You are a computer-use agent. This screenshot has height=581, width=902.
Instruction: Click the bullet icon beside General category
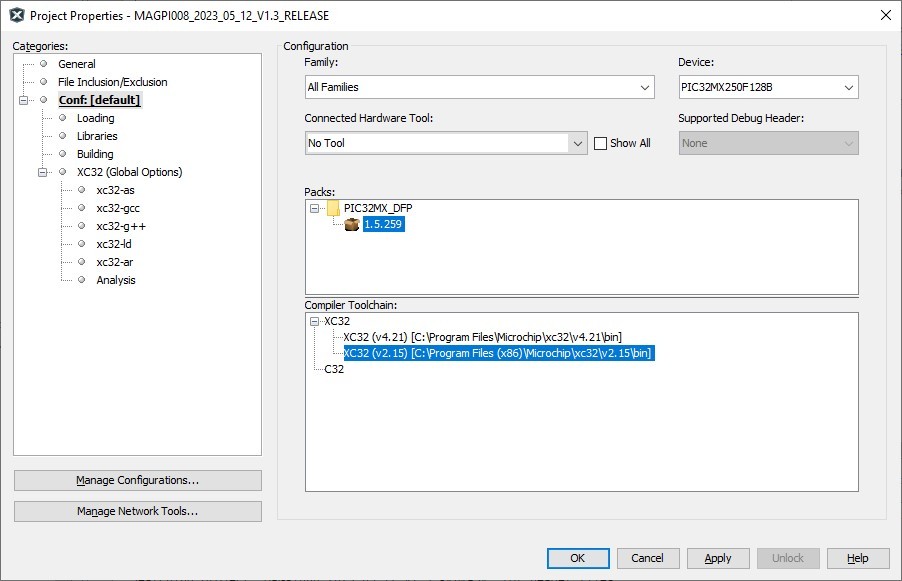tap(43, 64)
